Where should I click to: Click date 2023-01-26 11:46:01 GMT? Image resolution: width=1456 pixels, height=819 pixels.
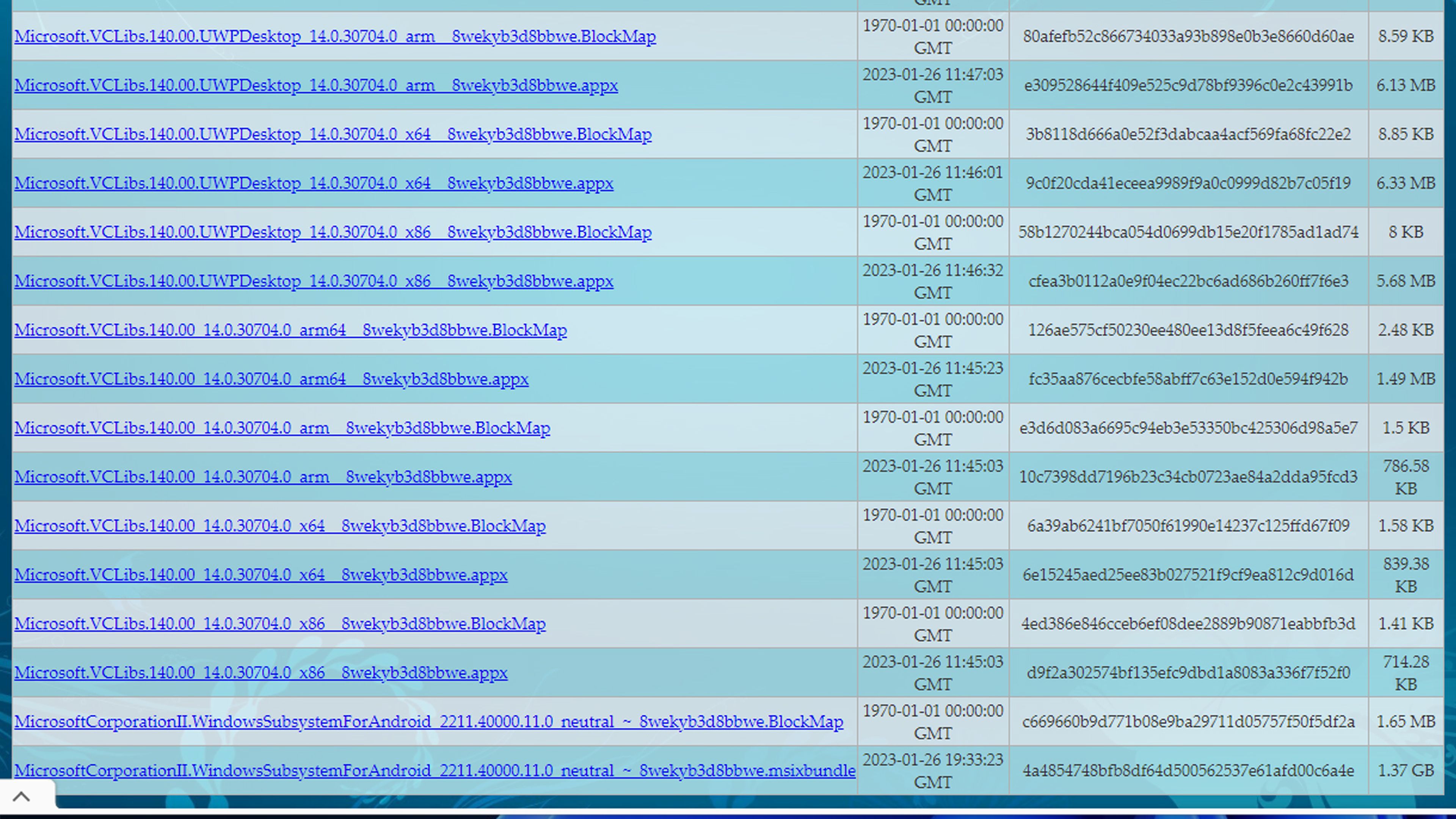coord(933,183)
